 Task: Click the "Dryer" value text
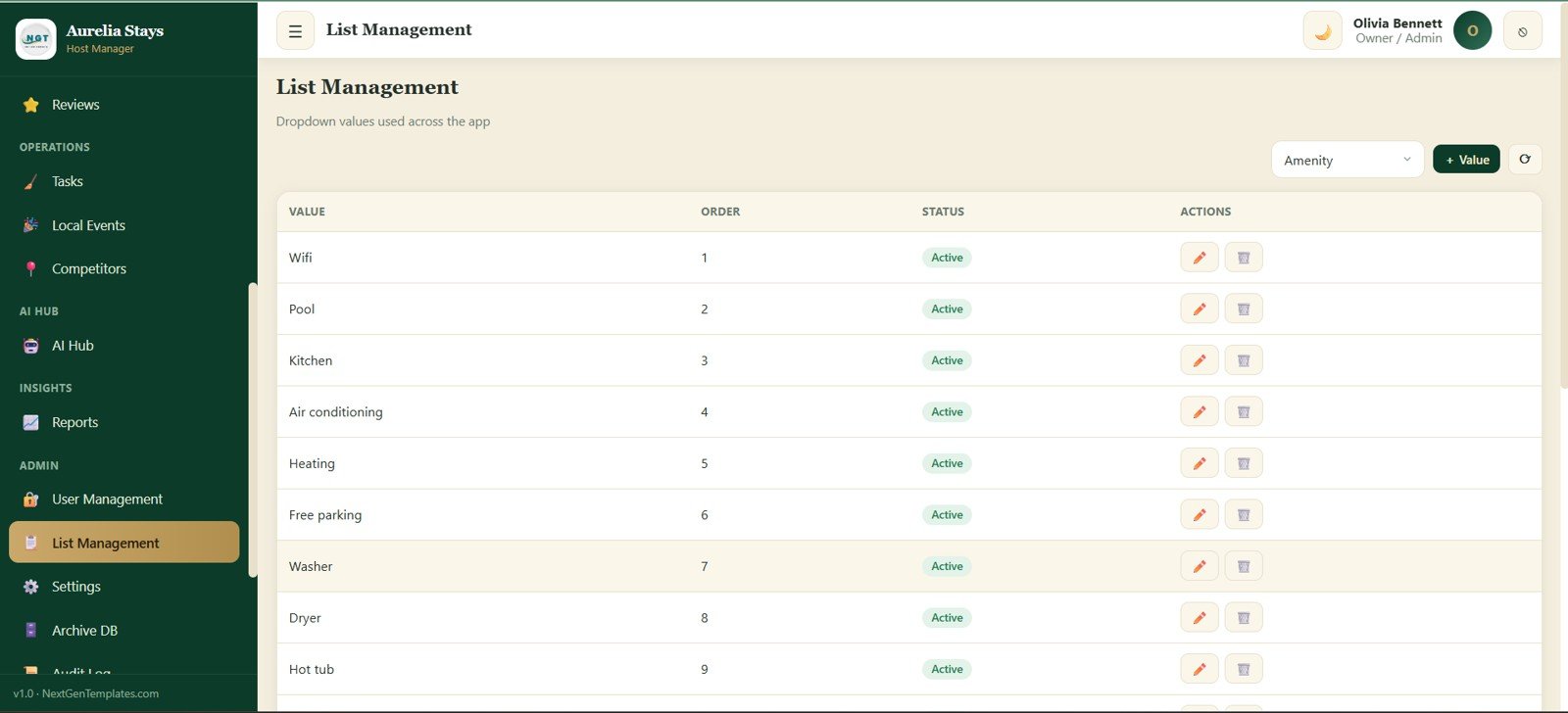[305, 618]
